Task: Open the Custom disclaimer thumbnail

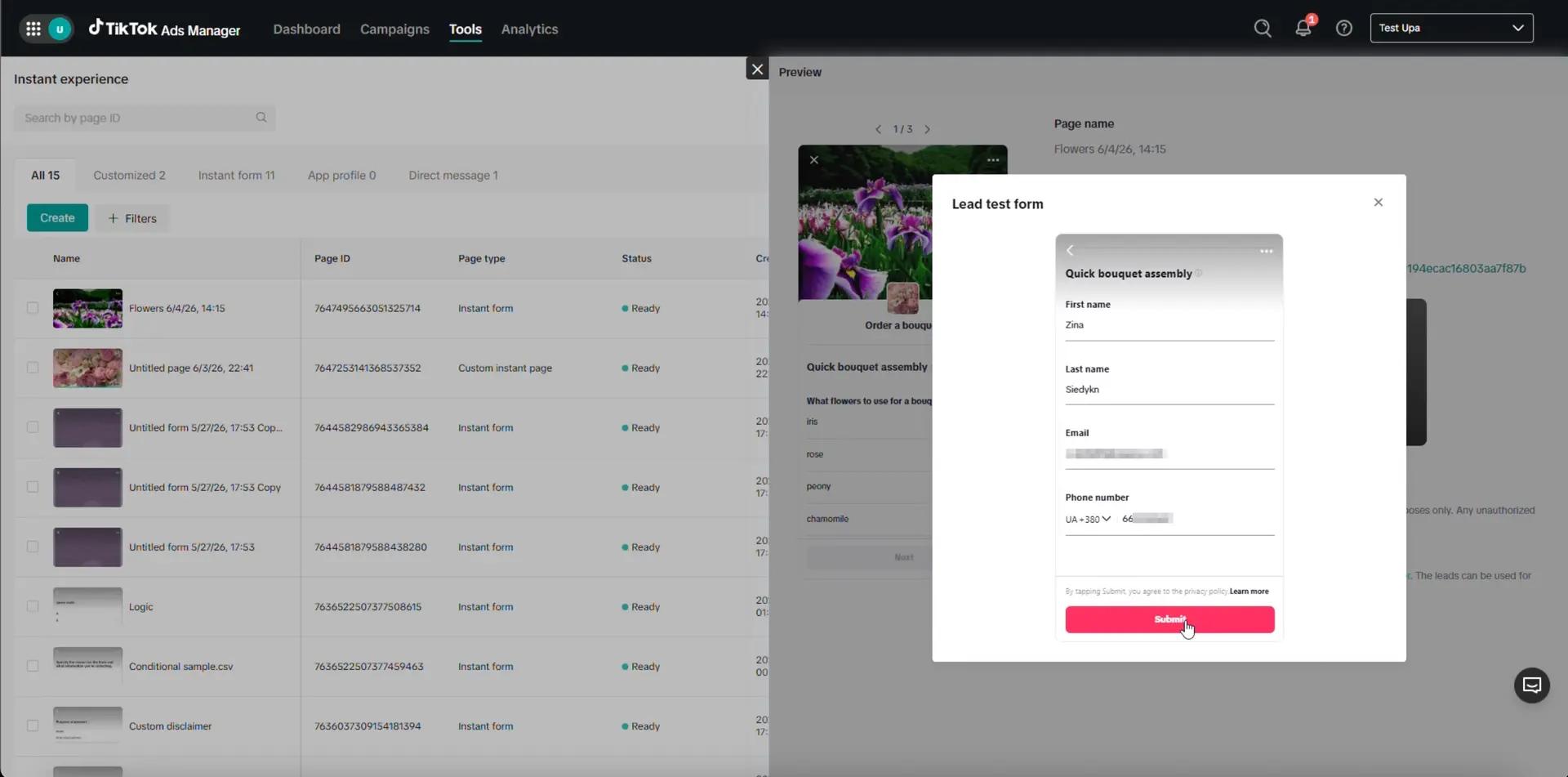Action: click(87, 726)
